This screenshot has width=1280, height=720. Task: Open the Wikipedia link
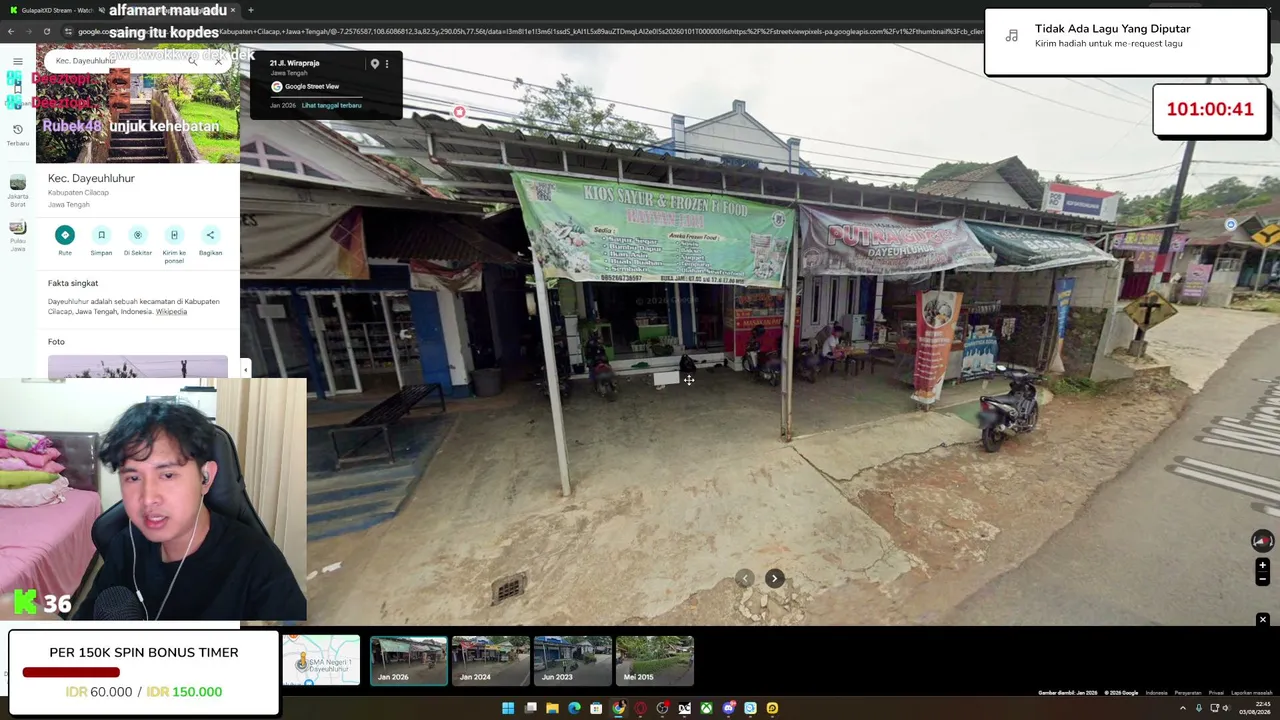pos(171,312)
